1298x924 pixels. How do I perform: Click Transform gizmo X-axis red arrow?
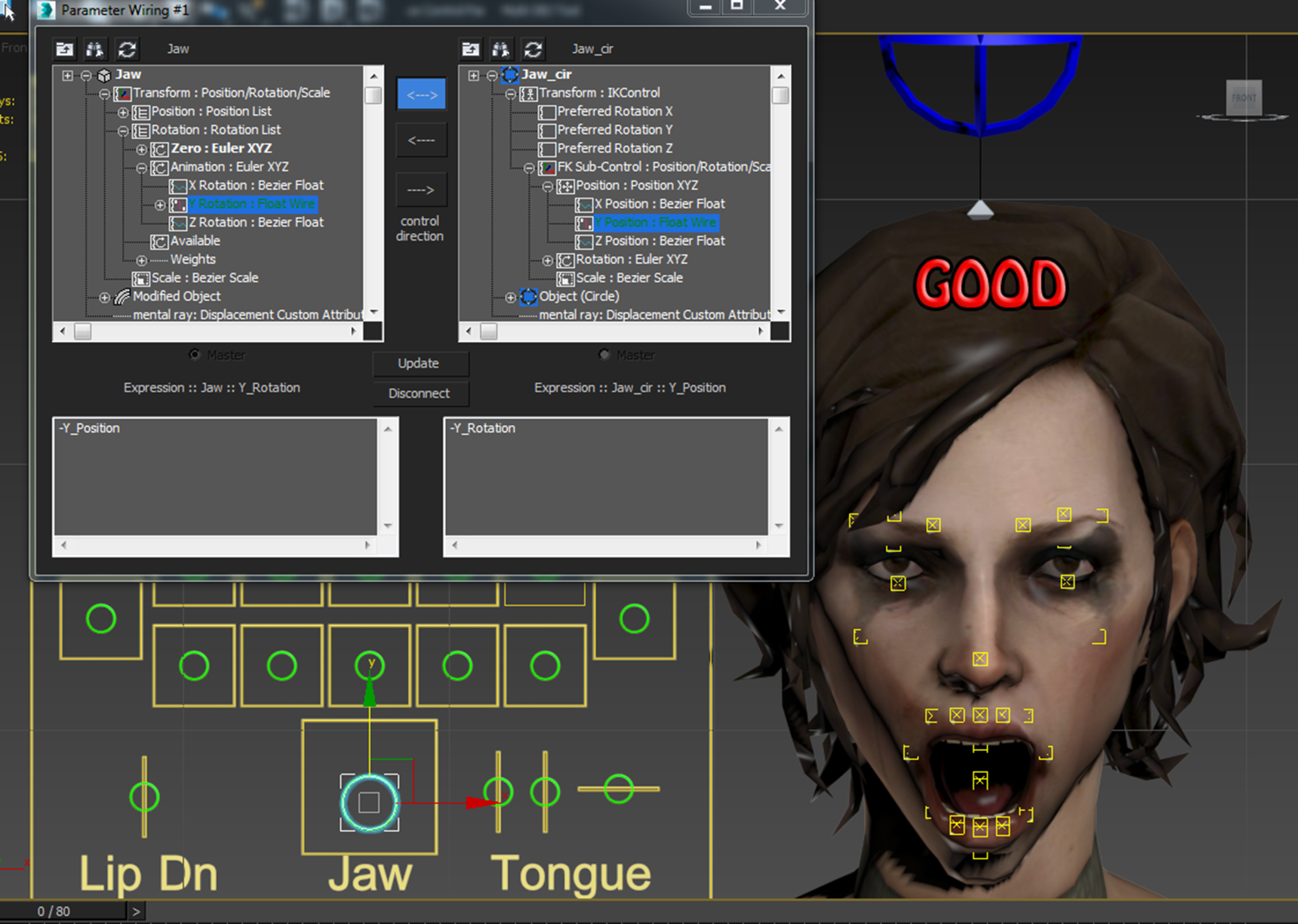pyautogui.click(x=481, y=803)
